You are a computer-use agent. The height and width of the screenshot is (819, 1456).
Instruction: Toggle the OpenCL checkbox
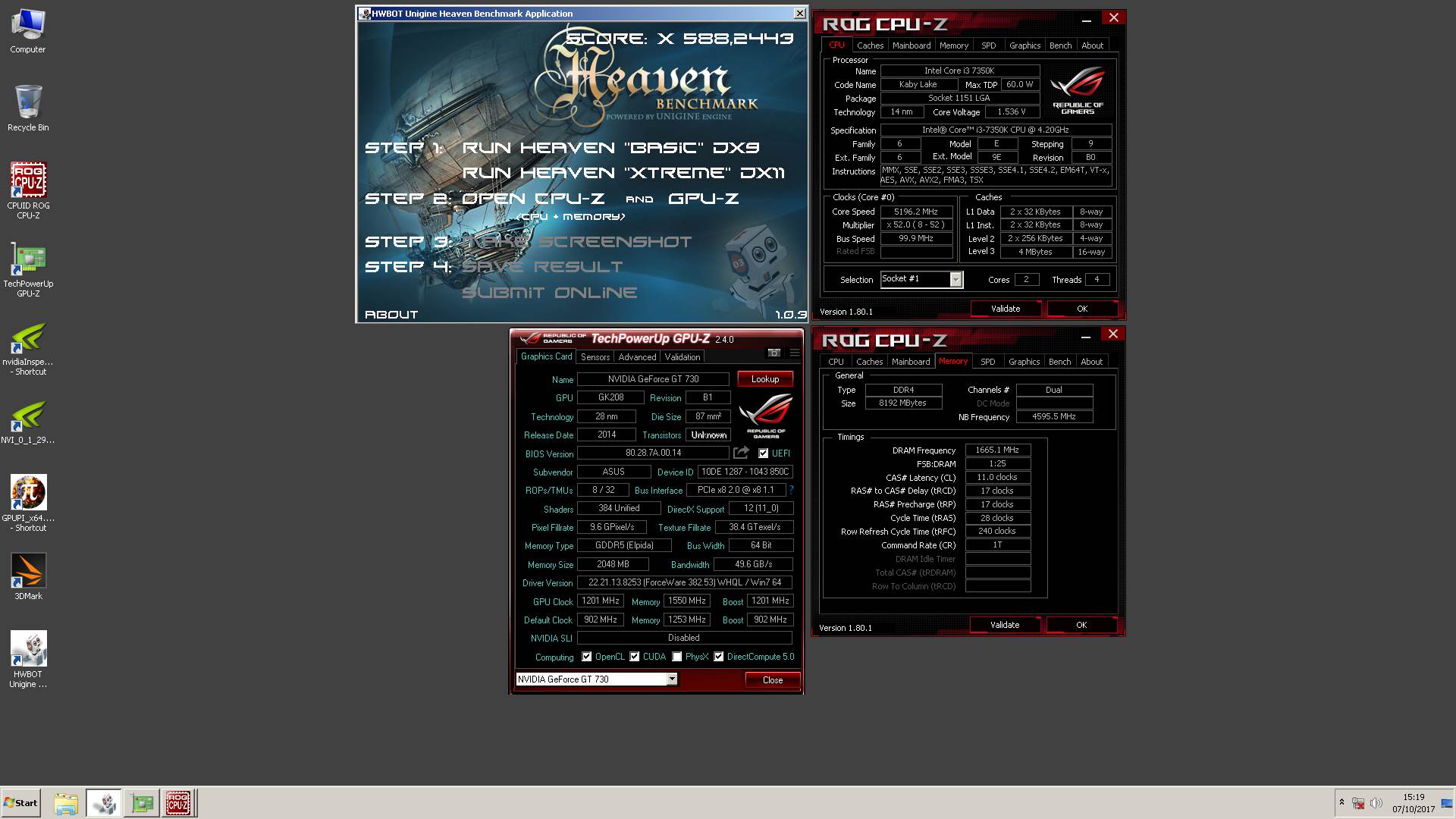(586, 657)
